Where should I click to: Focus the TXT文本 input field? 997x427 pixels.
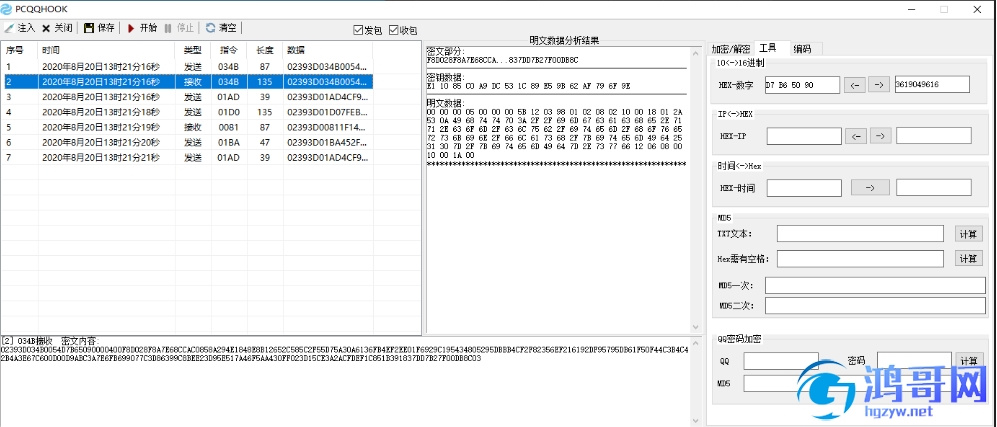pyautogui.click(x=860, y=233)
